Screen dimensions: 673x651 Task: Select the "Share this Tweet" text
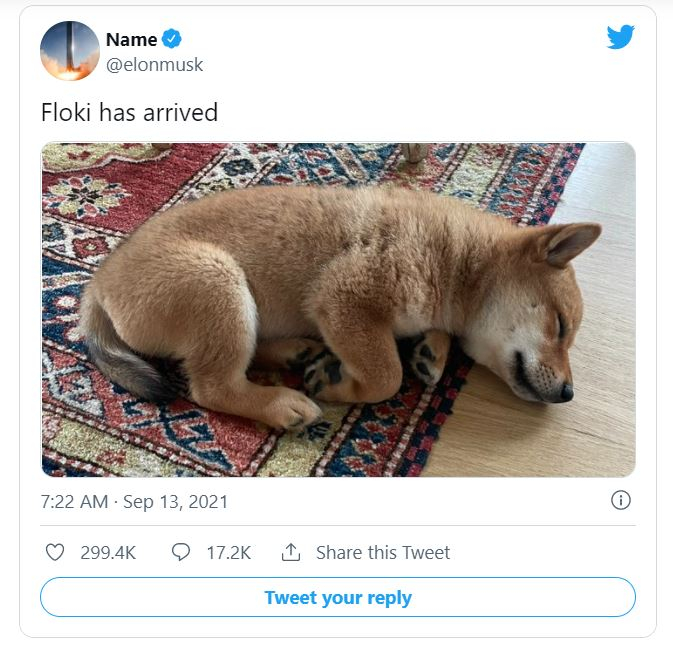(383, 553)
